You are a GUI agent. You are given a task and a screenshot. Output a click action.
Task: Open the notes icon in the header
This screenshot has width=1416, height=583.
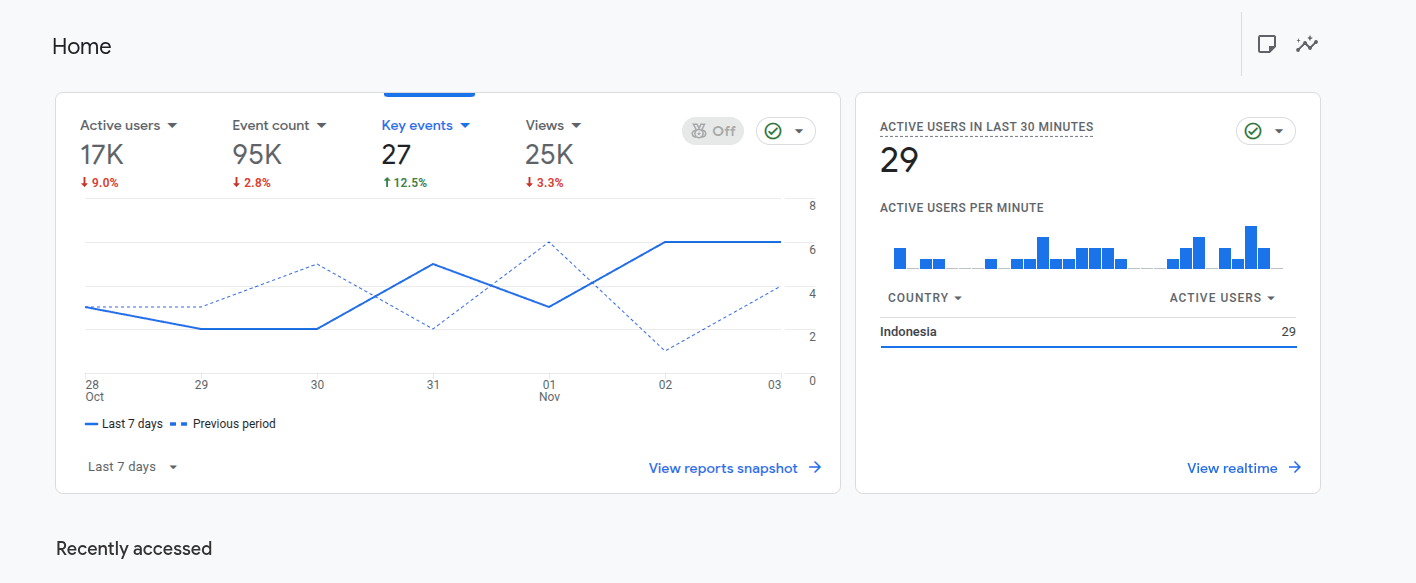pos(1266,44)
